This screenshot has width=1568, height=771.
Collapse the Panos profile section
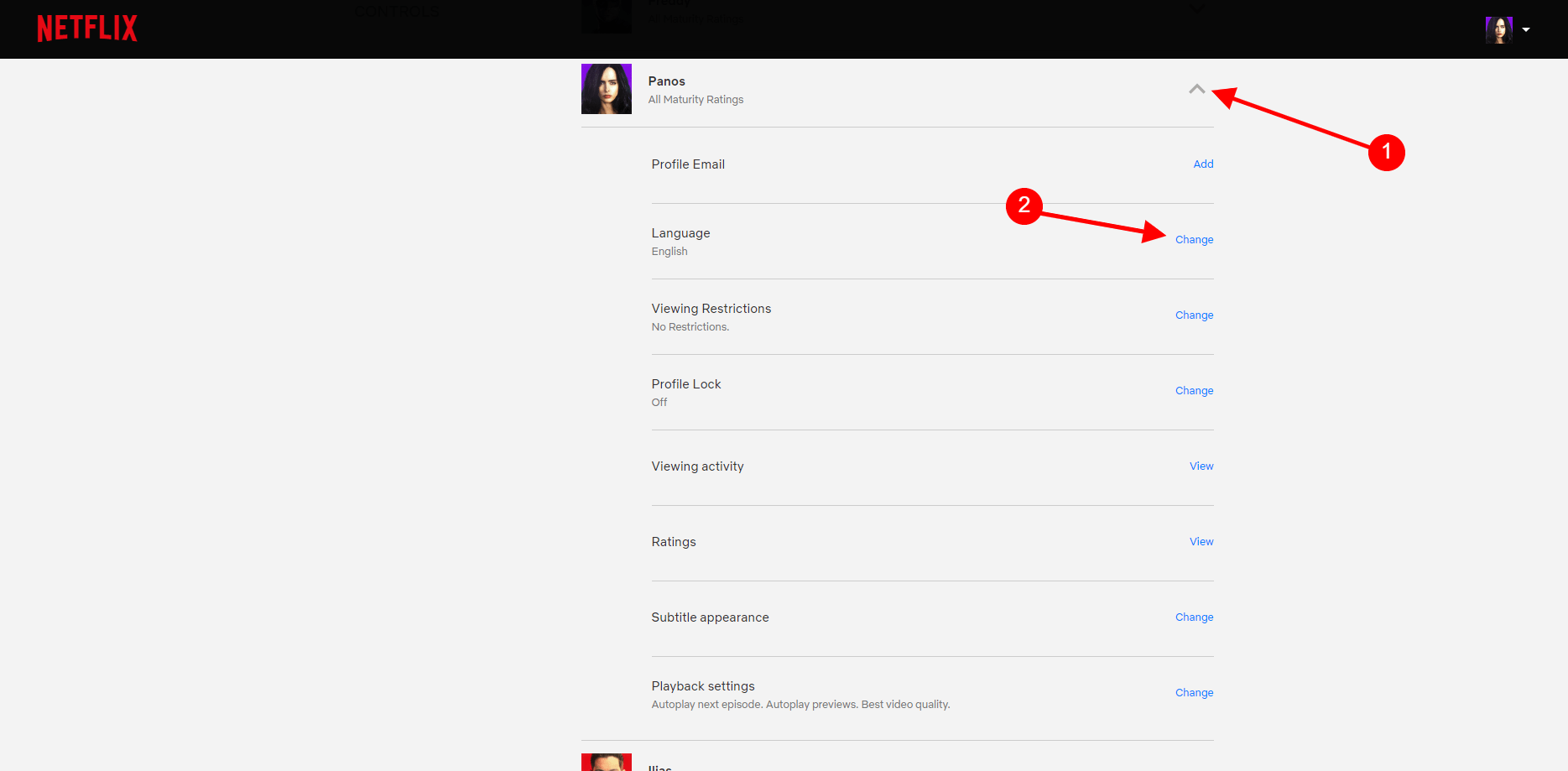pos(1196,89)
